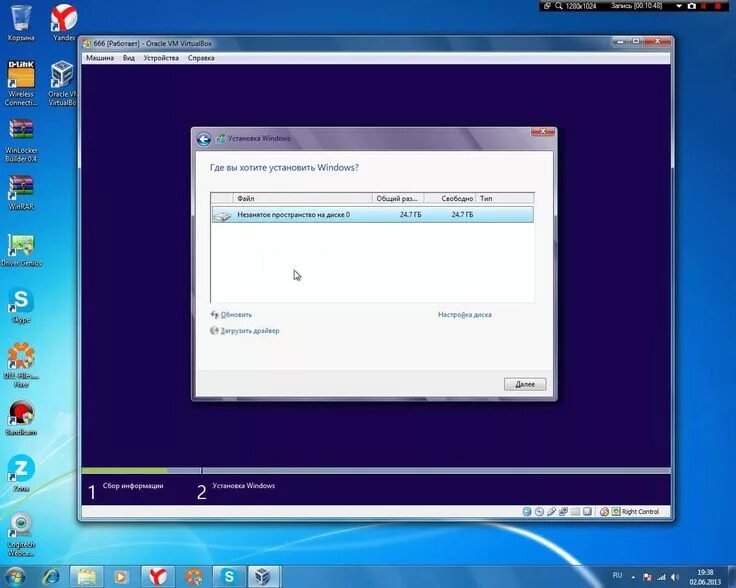Click the video capture icon in VirtualBox status bar
This screenshot has width=736, height=588.
(587, 512)
